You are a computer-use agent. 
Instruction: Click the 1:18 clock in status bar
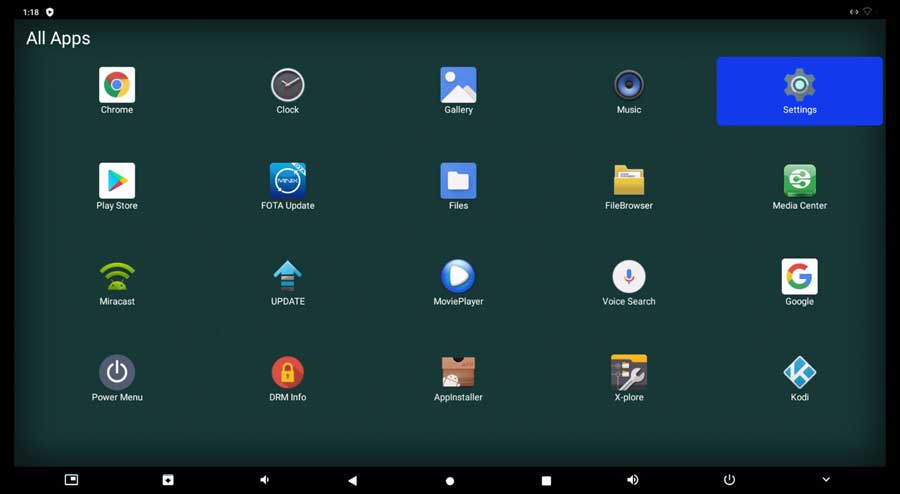coord(31,12)
